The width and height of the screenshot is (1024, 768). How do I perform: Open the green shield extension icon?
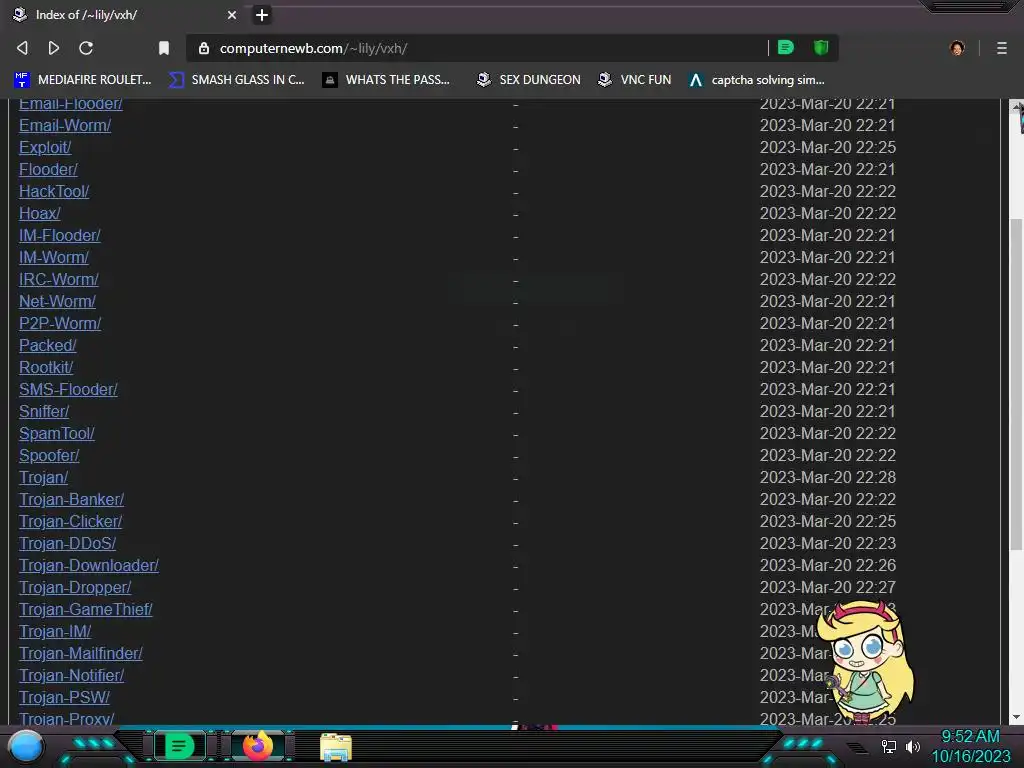821,48
